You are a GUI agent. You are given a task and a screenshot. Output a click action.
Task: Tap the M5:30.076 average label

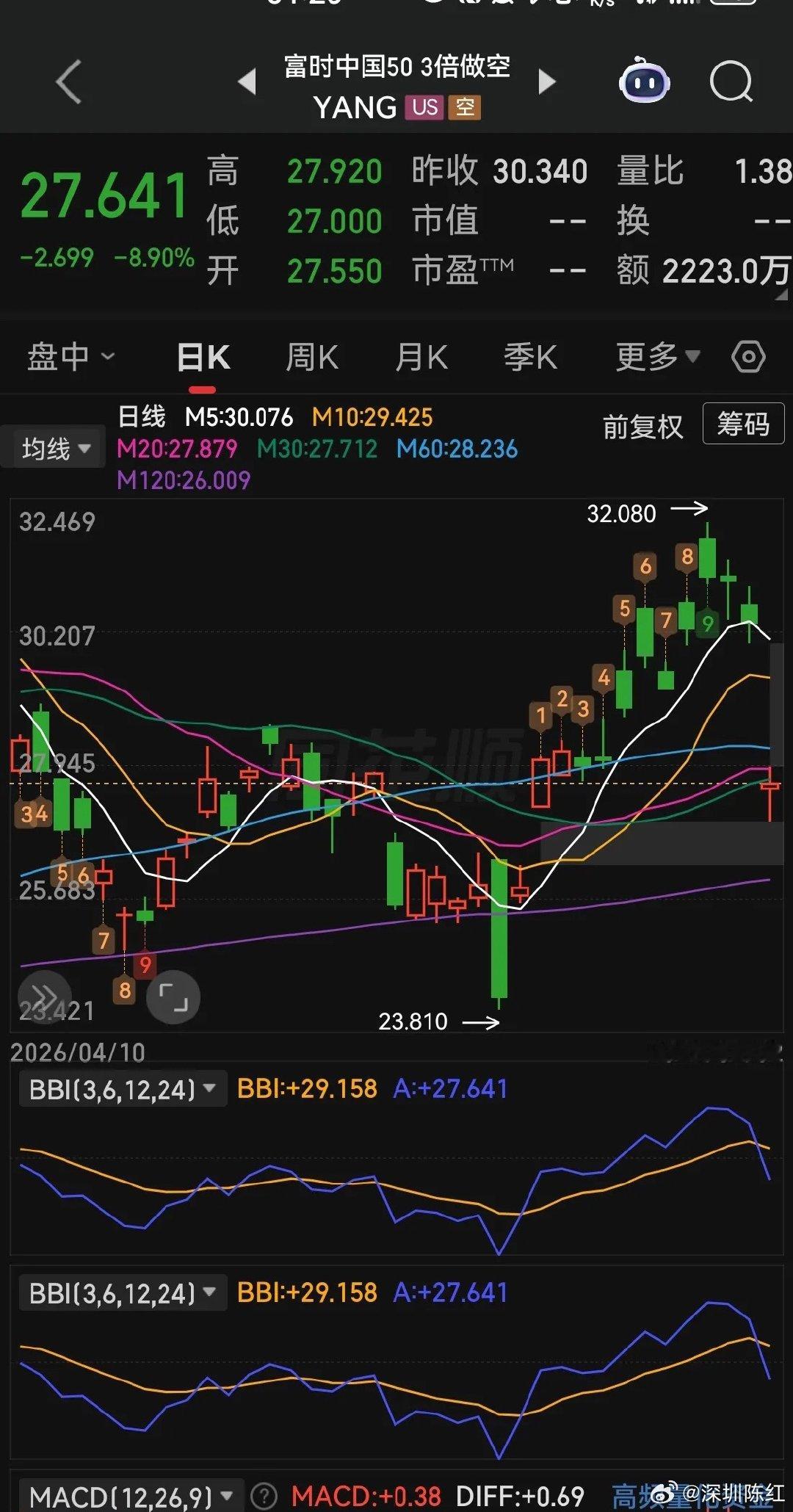pos(239,417)
